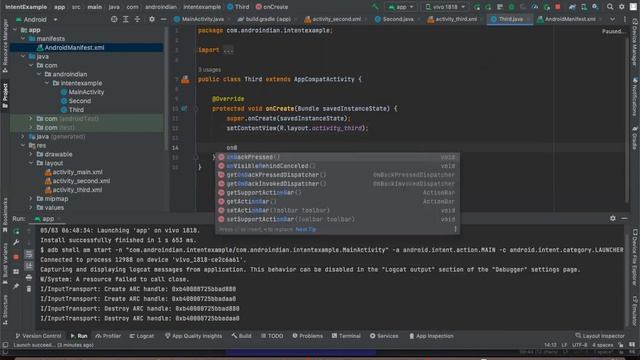Click the override gutter icon beside onCreate

[184, 109]
